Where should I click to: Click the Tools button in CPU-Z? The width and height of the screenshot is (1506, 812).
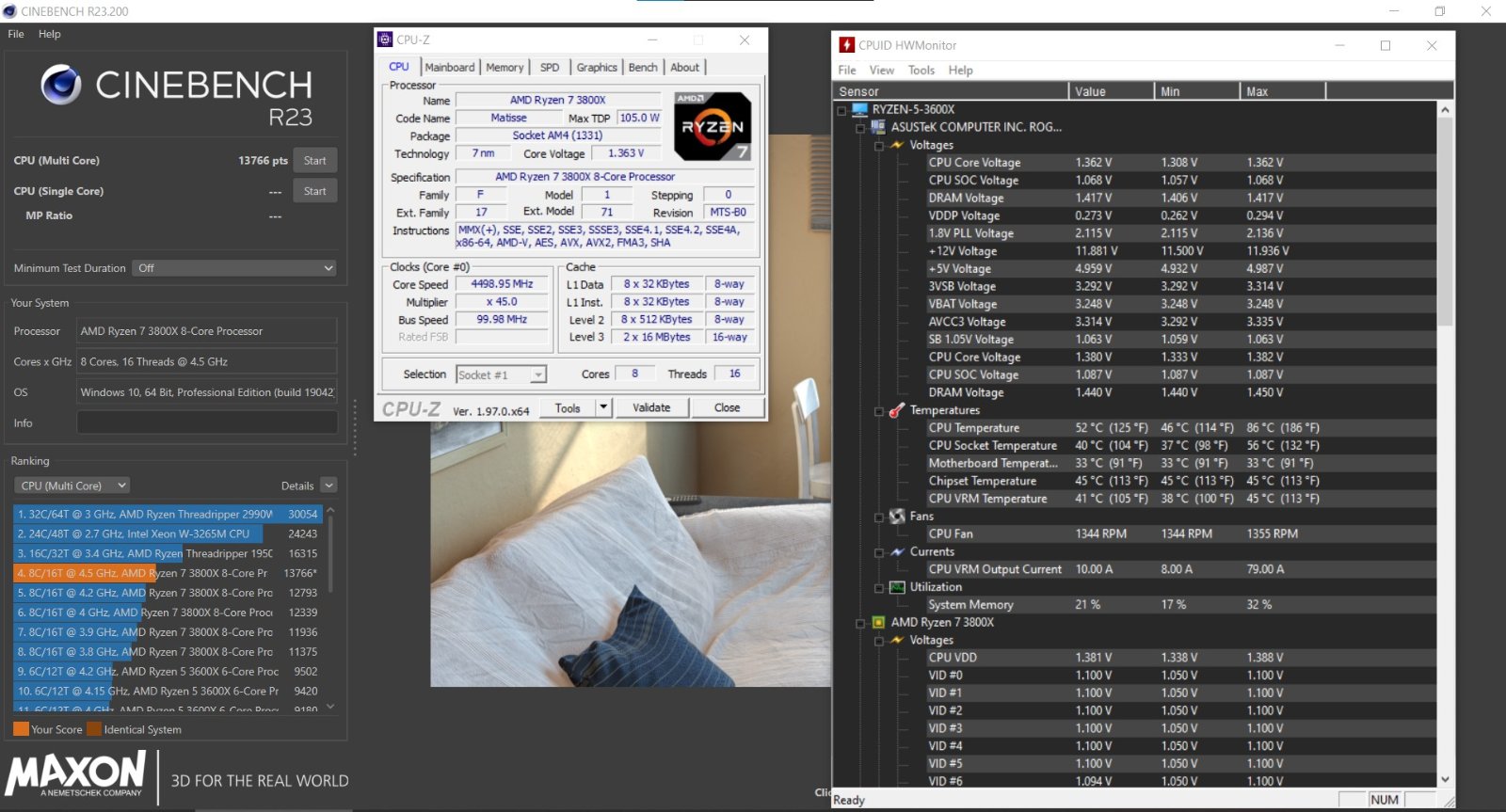tap(568, 407)
